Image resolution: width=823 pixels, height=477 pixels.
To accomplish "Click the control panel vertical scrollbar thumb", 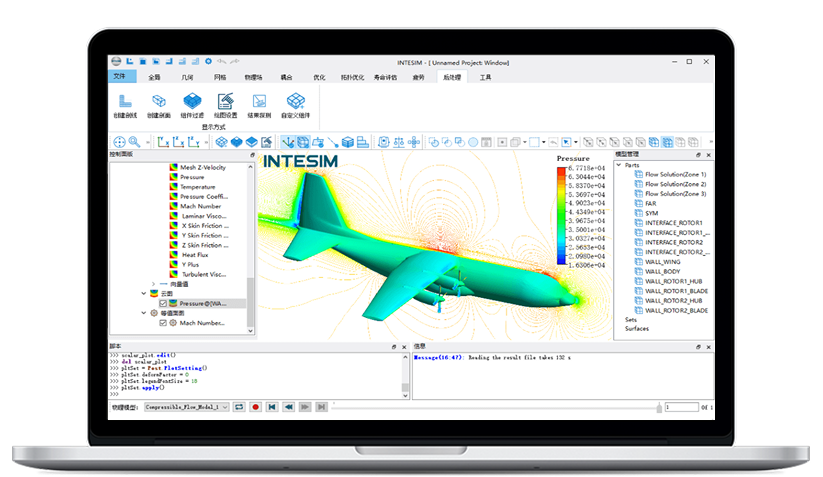I will coord(250,301).
